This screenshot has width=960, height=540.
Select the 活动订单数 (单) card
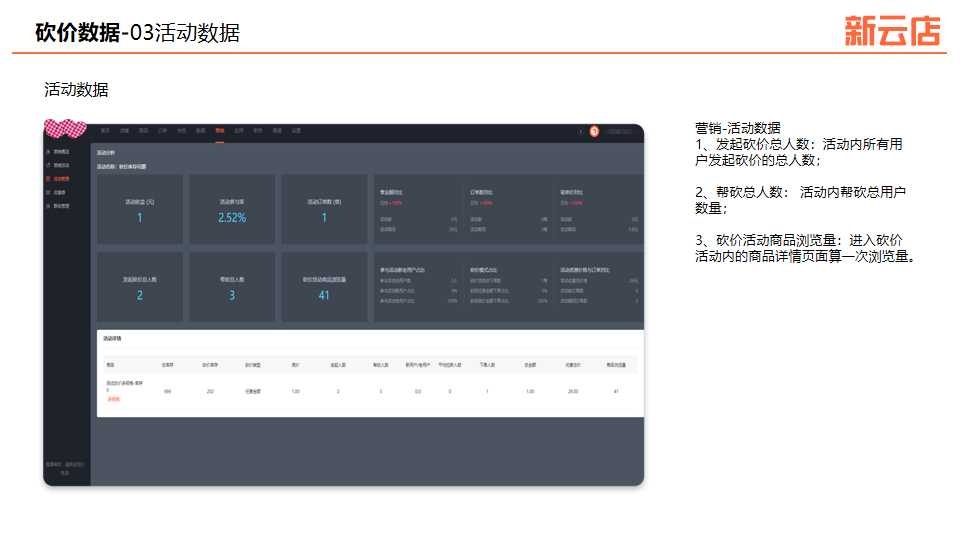[324, 209]
